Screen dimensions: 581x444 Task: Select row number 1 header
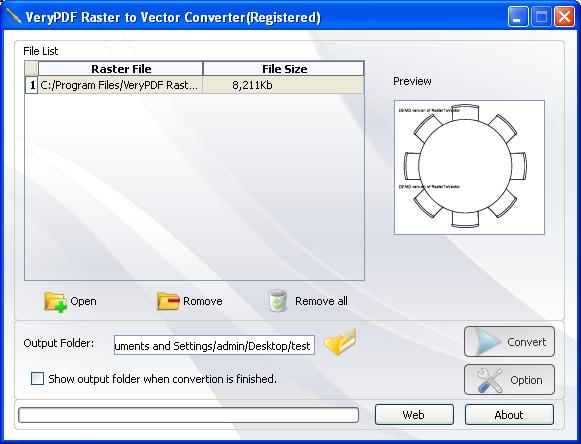[x=31, y=85]
